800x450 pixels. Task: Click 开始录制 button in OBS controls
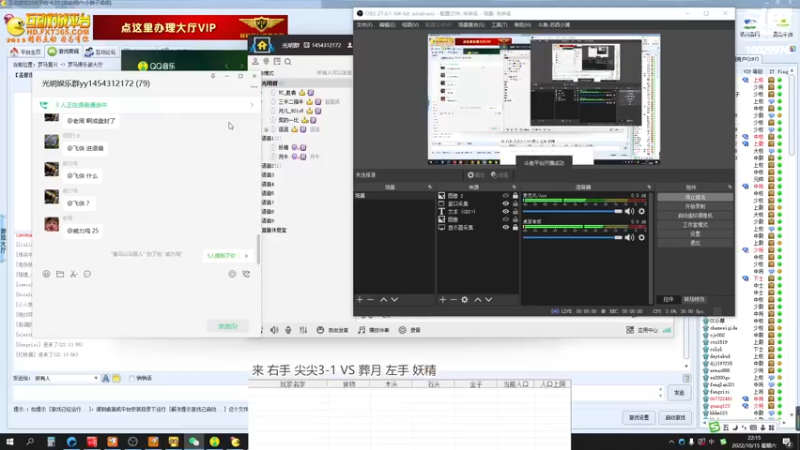(x=695, y=206)
